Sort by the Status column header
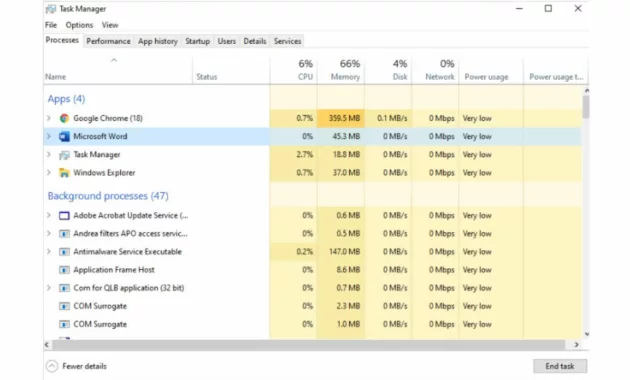Viewport: 630px width, 380px height. (x=231, y=70)
